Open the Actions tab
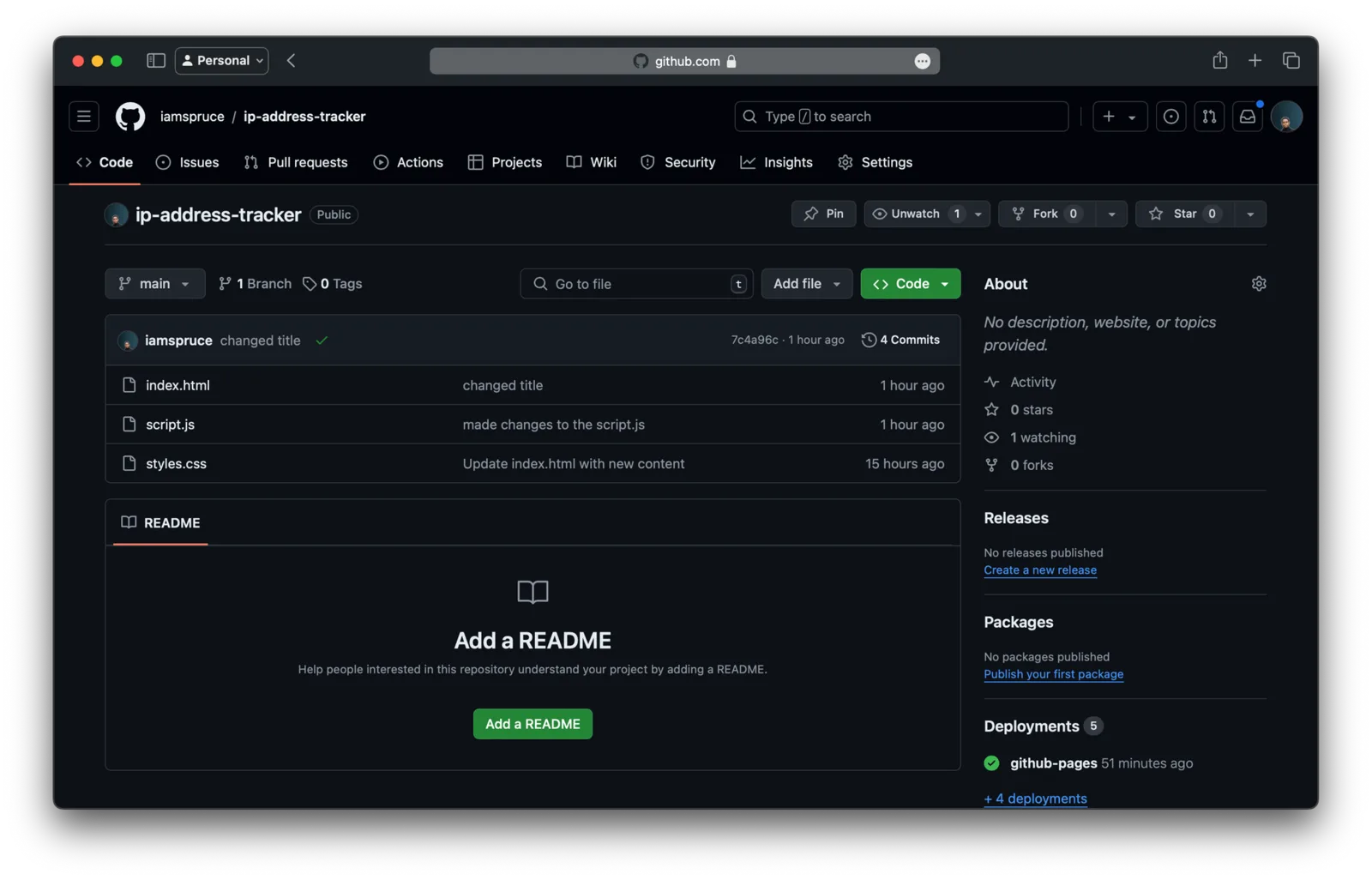 409,162
